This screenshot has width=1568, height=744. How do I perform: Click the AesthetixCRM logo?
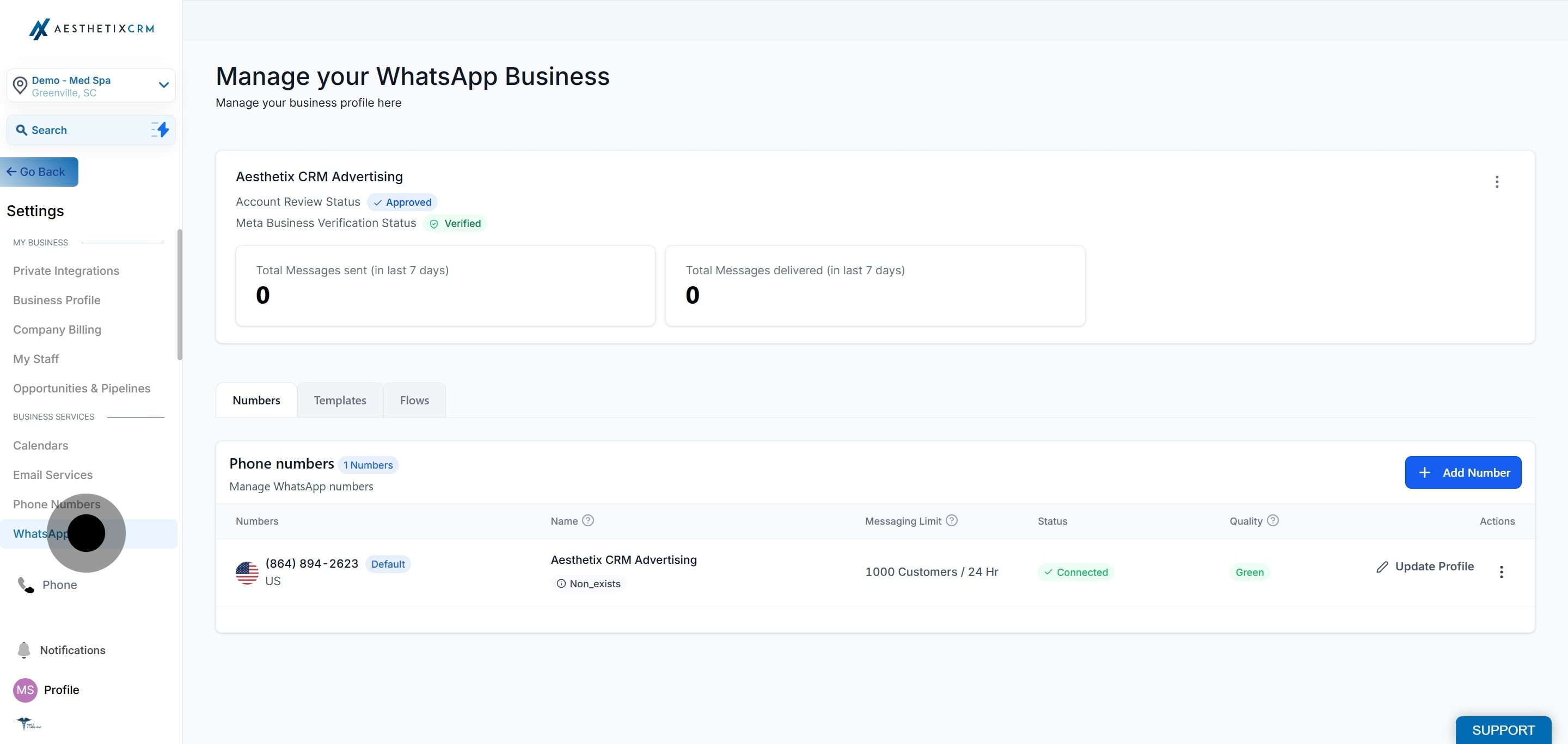[x=91, y=29]
